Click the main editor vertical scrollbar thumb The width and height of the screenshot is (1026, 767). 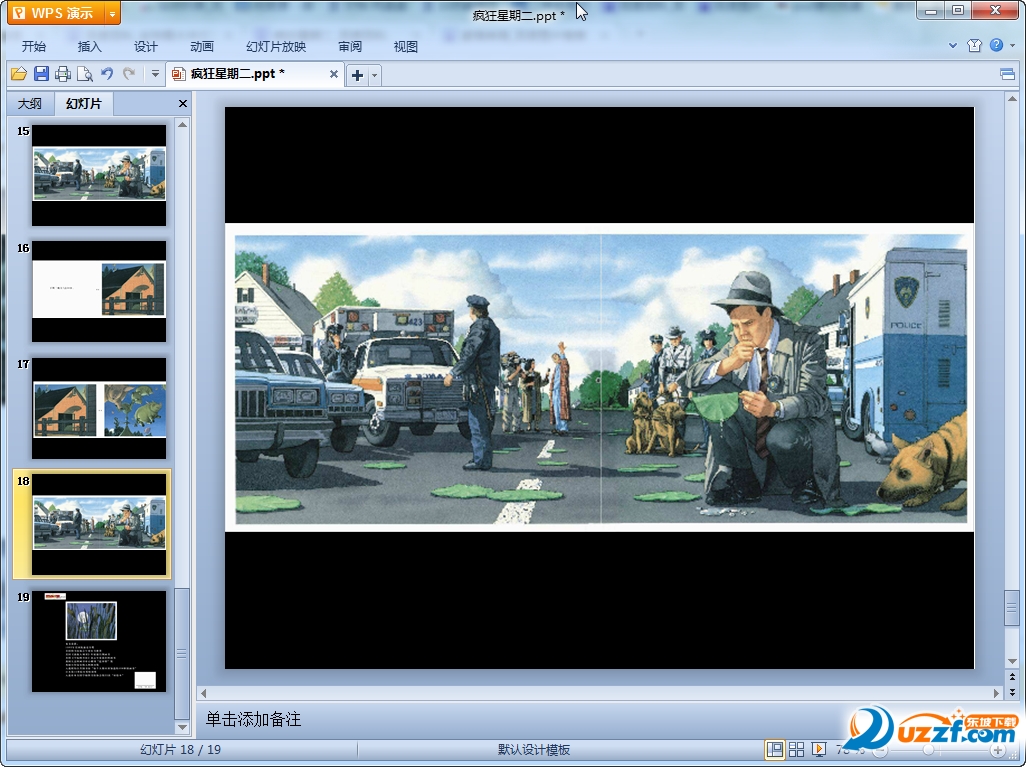coord(1012,608)
